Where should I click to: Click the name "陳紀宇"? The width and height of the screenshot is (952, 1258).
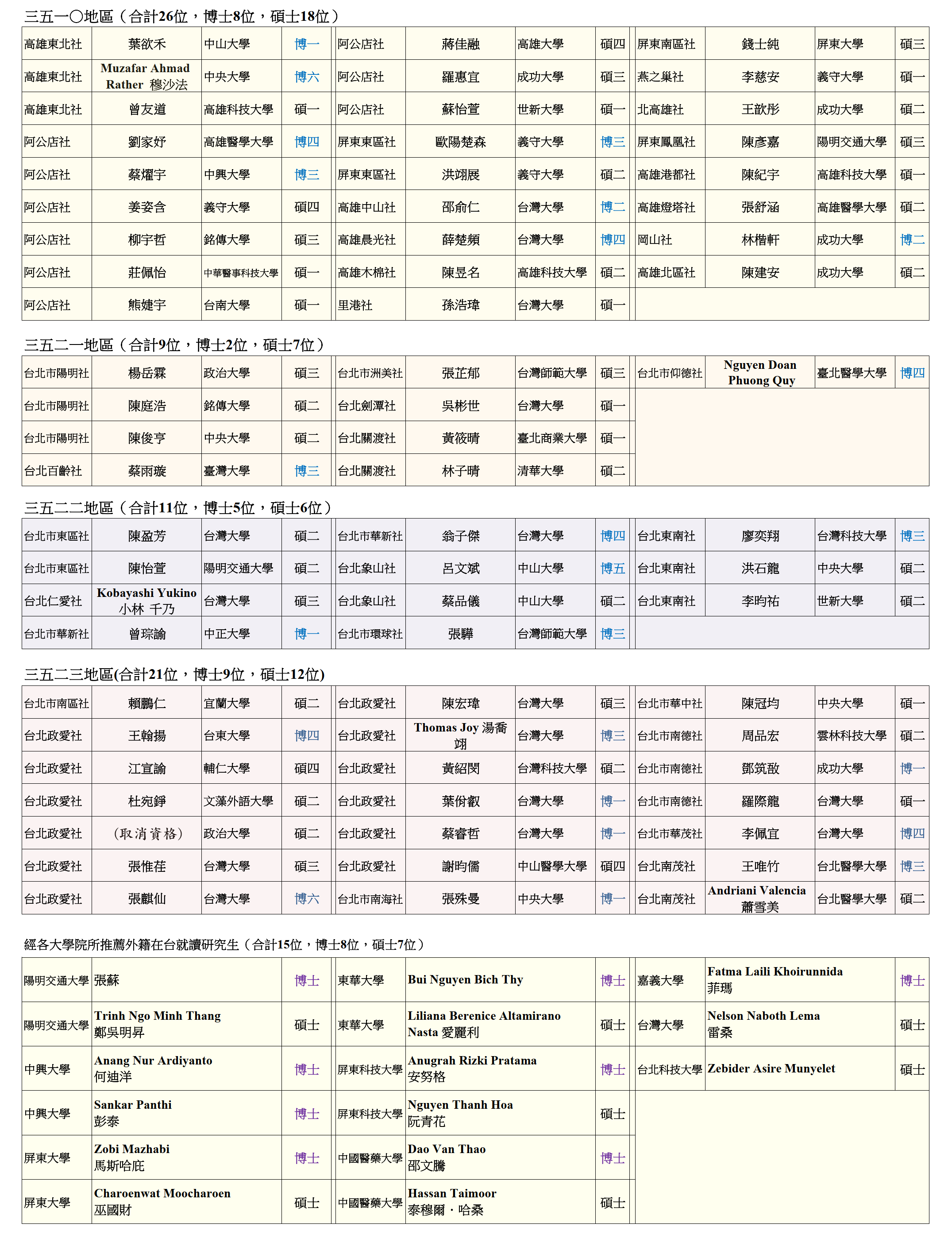(760, 174)
